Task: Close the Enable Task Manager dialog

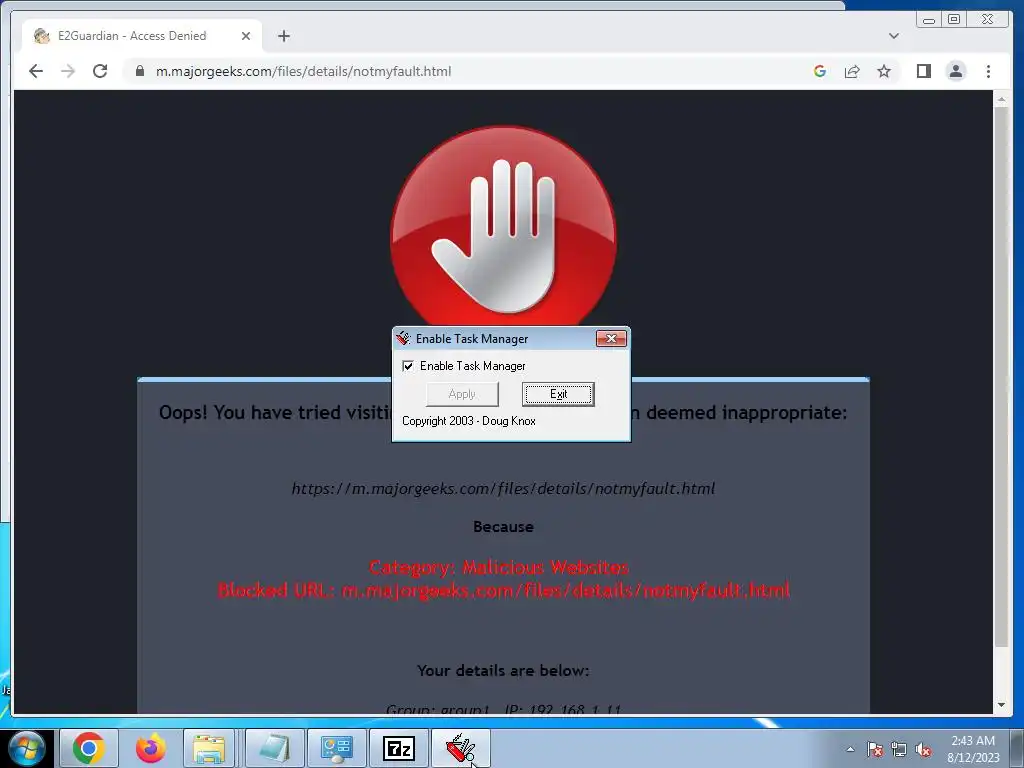Action: (611, 338)
